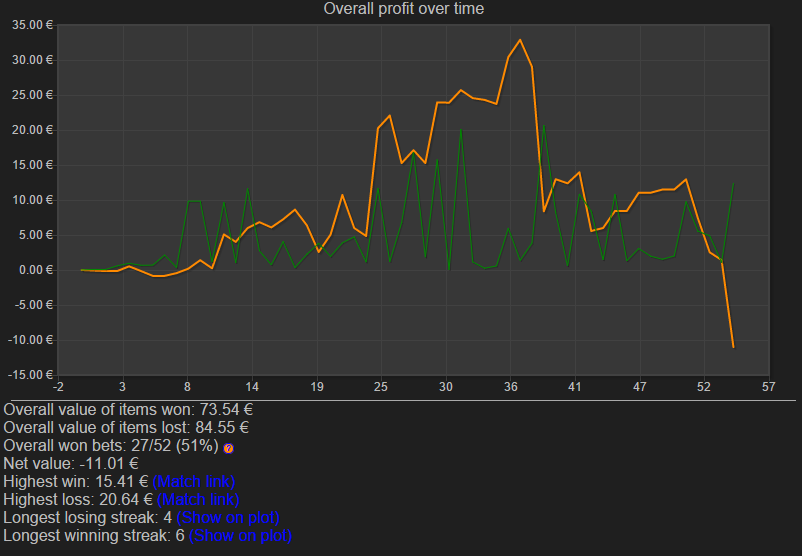Click the 'Net value: -11.01 €' text

click(71, 463)
